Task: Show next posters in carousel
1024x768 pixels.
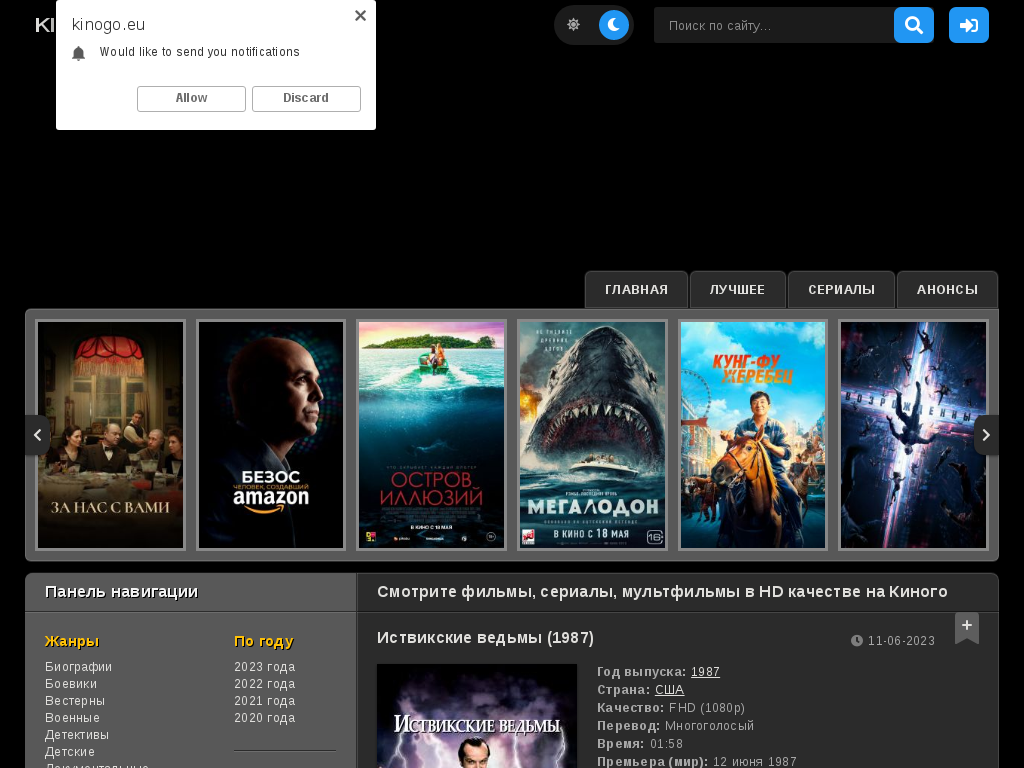Action: (x=986, y=435)
